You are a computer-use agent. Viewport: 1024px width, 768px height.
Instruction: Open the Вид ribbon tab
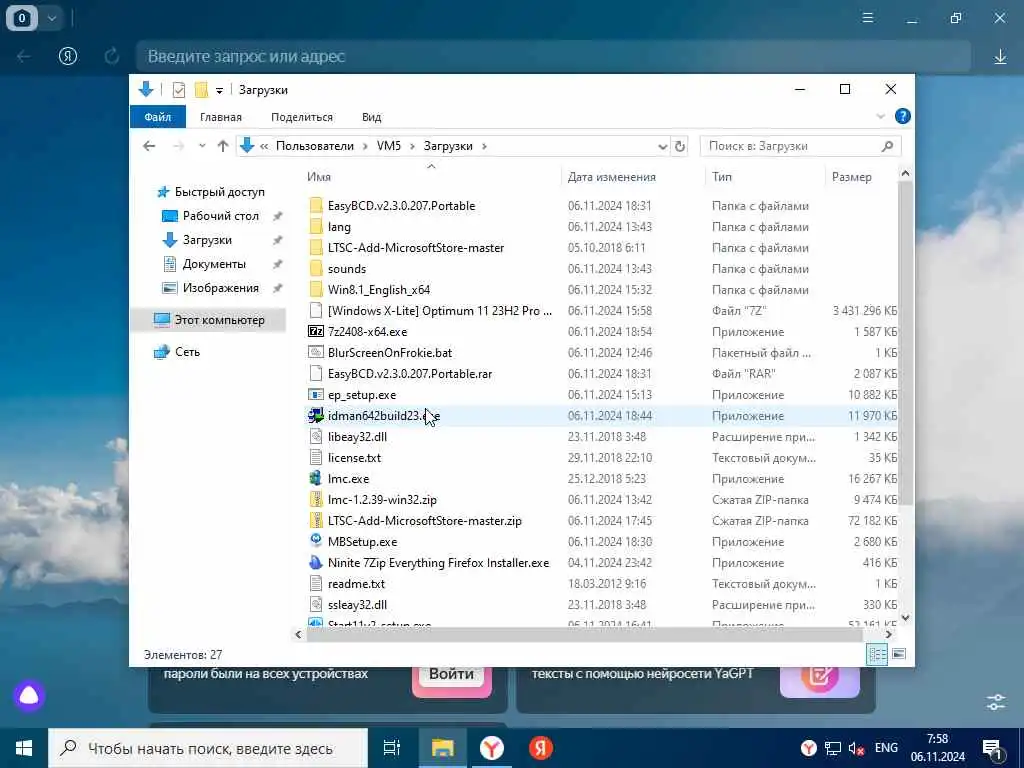tap(372, 117)
